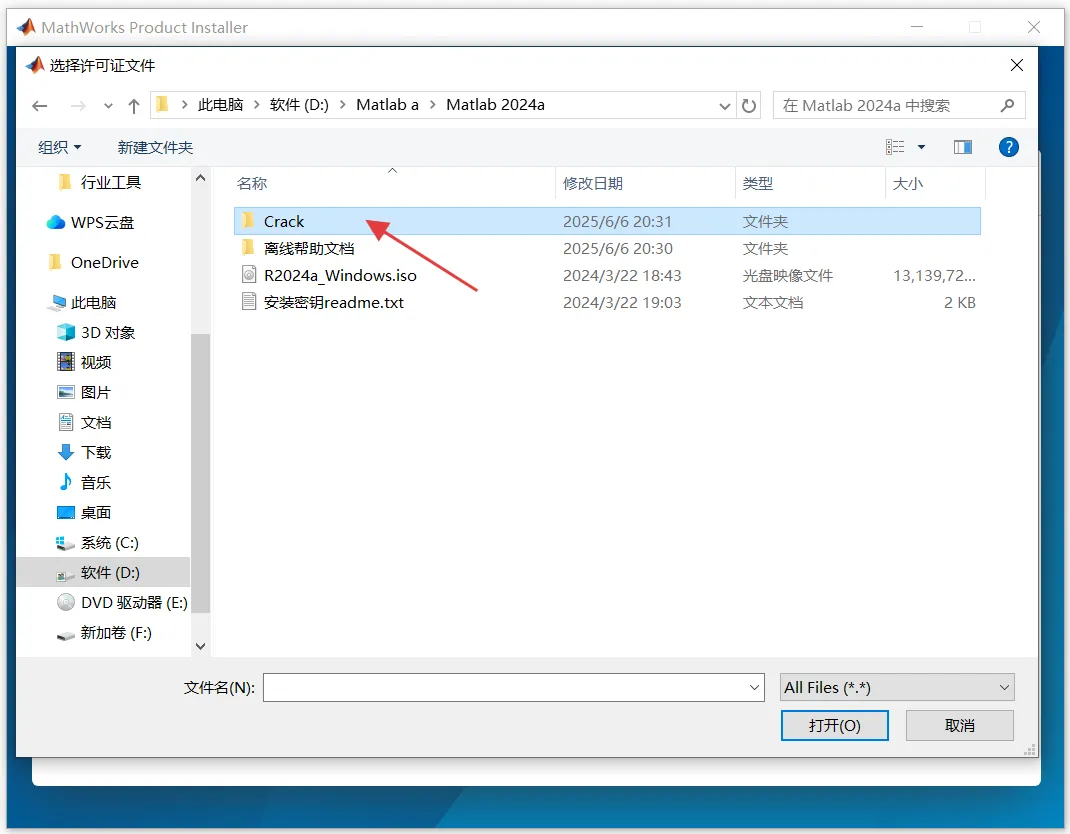Click the readme.txt document icon

pos(249,302)
